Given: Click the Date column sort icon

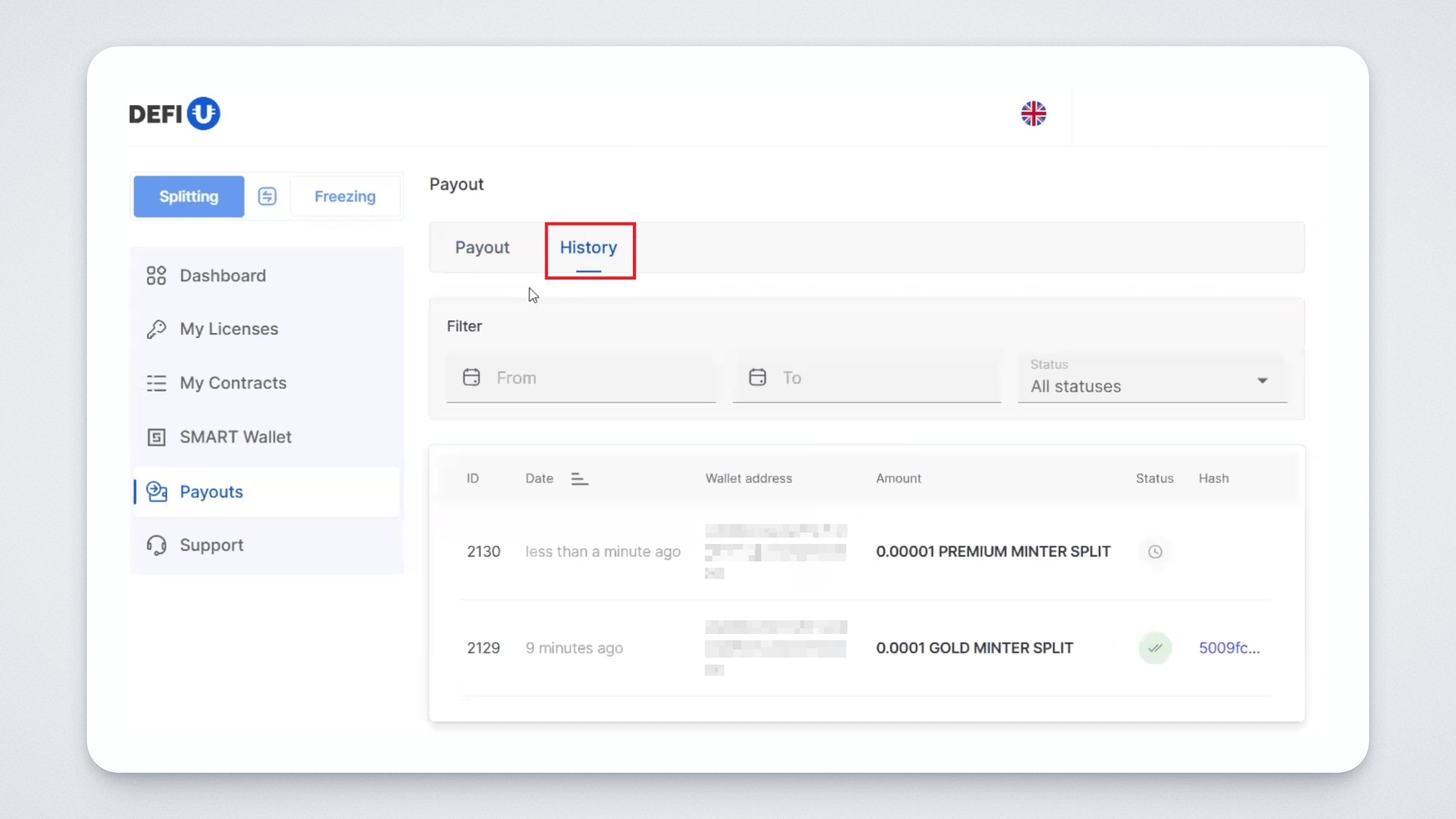Looking at the screenshot, I should [x=579, y=479].
